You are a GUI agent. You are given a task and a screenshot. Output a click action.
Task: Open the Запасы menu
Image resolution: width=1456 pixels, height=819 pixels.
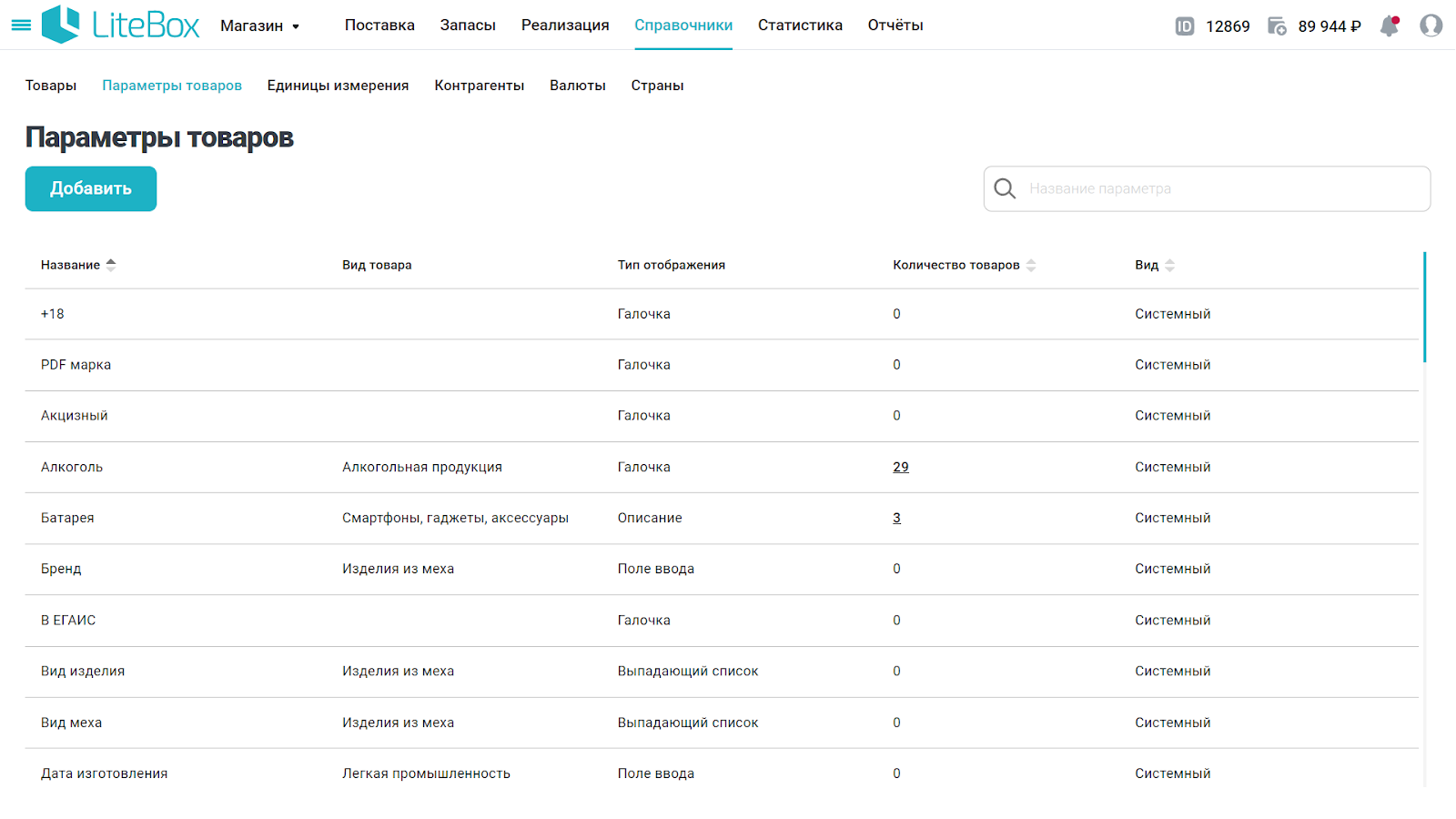pos(468,25)
